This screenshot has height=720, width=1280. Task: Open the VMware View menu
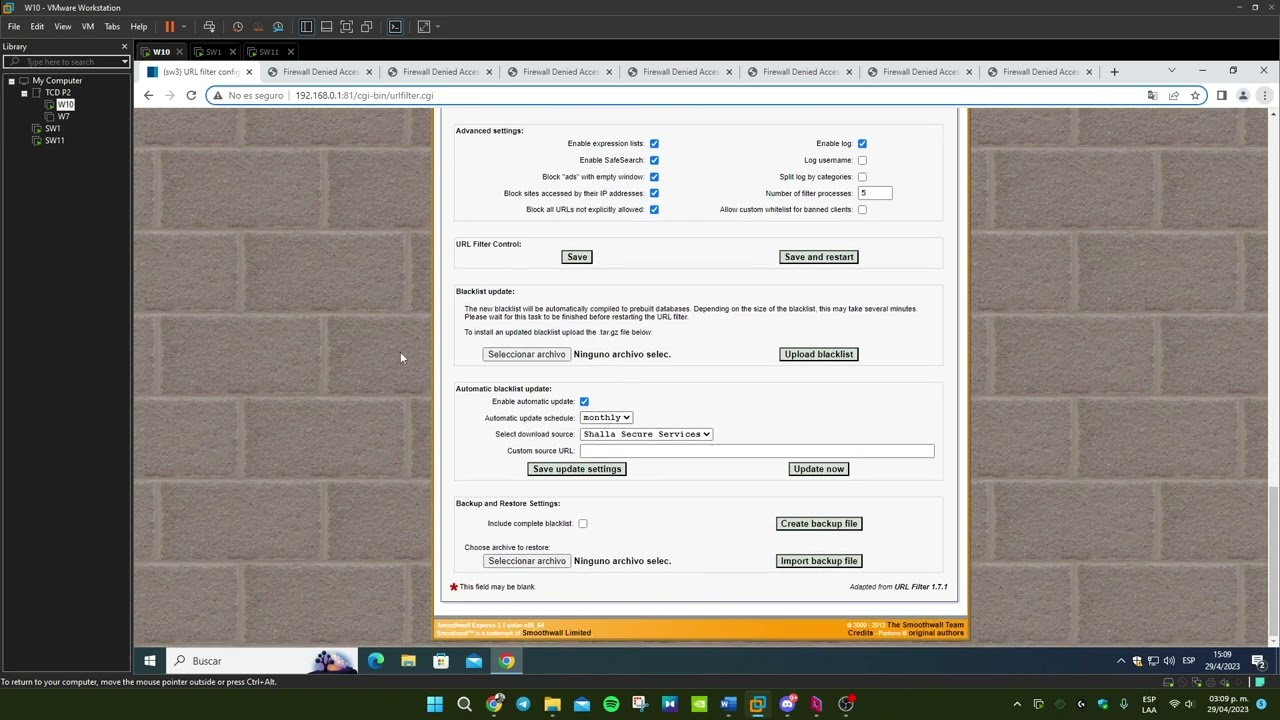(x=62, y=27)
